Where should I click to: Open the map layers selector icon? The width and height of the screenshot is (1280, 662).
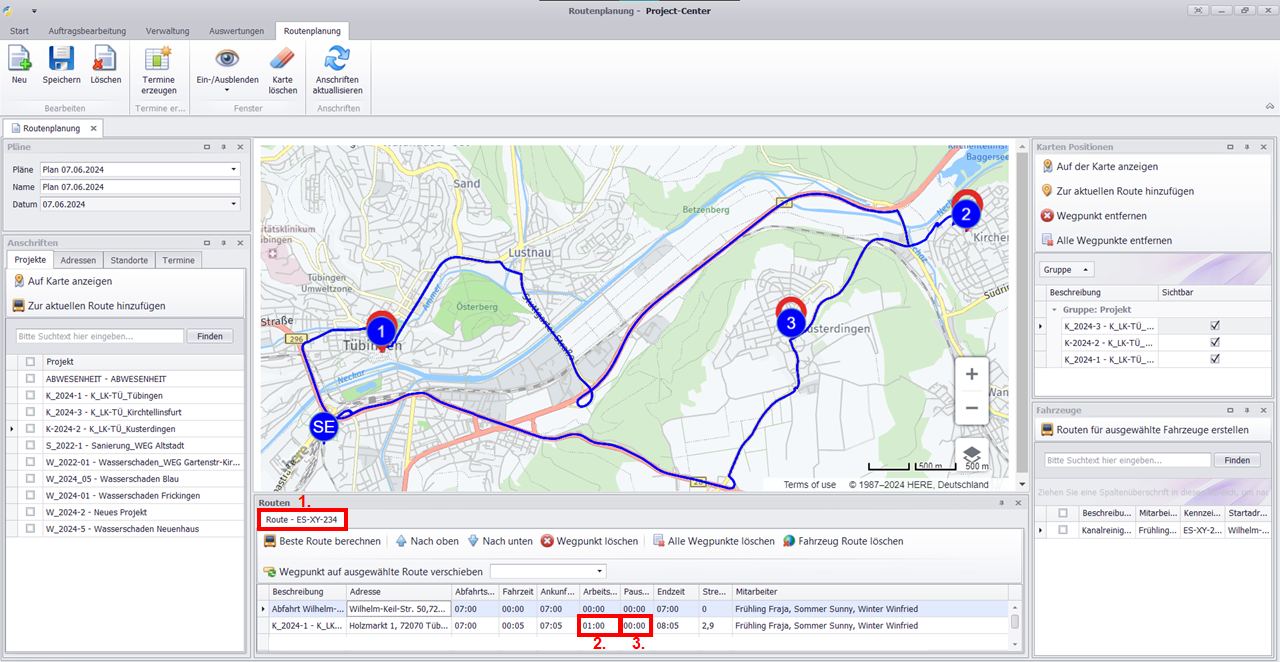971,454
